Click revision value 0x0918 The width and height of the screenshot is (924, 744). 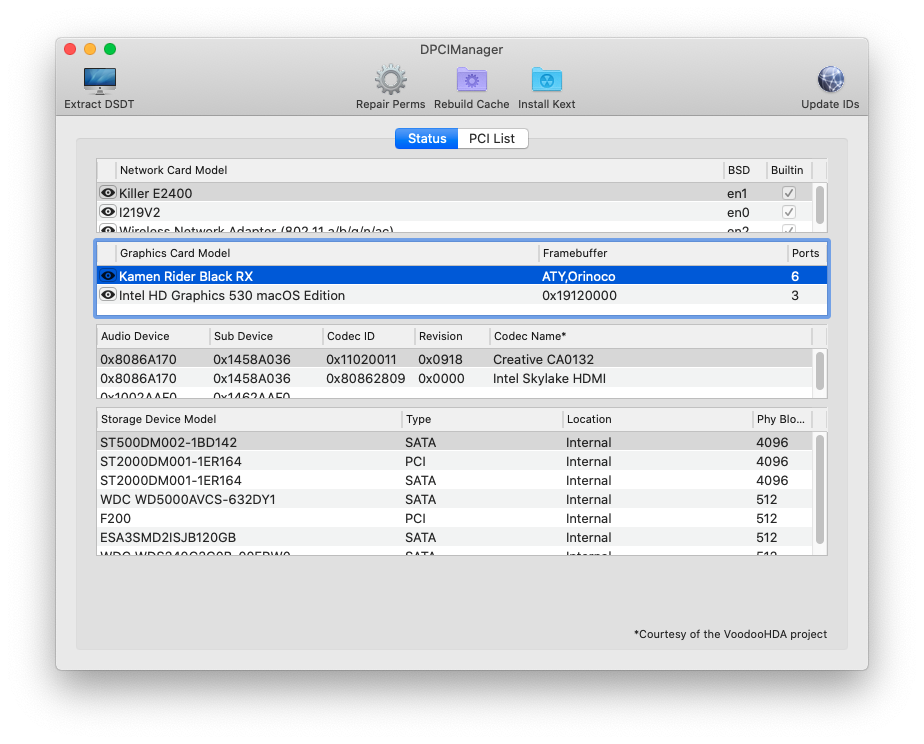point(440,359)
